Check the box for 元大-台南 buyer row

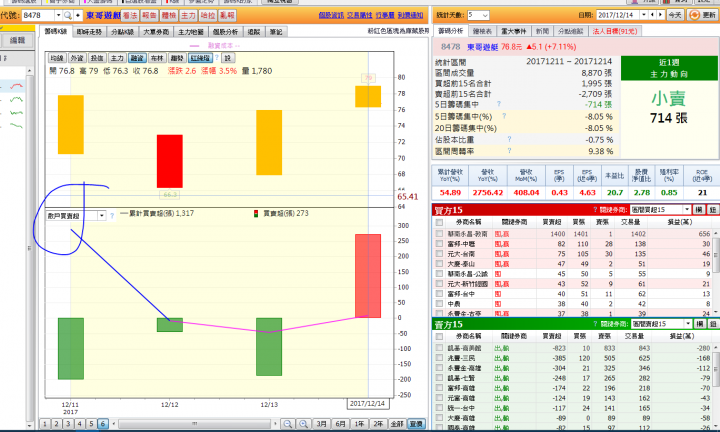tap(439, 254)
